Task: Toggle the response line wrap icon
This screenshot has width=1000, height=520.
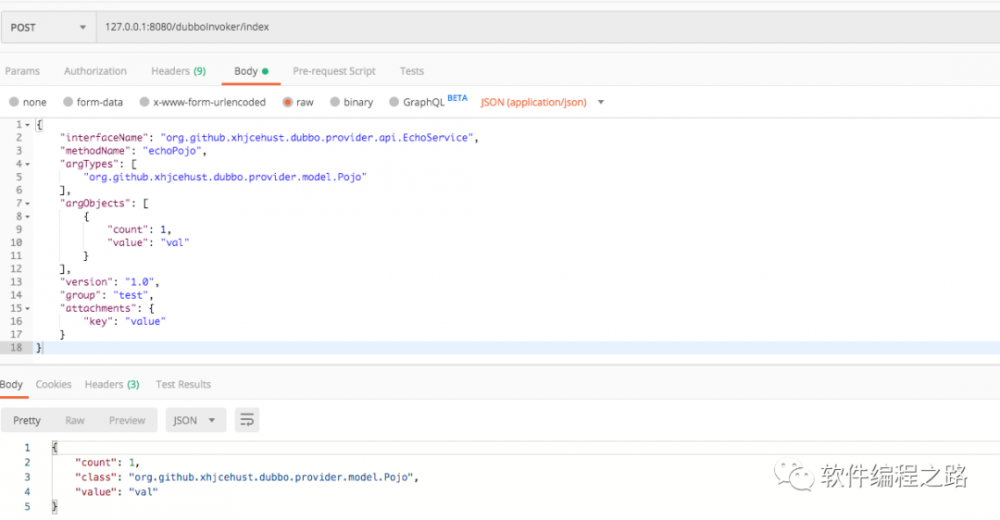Action: coord(247,420)
